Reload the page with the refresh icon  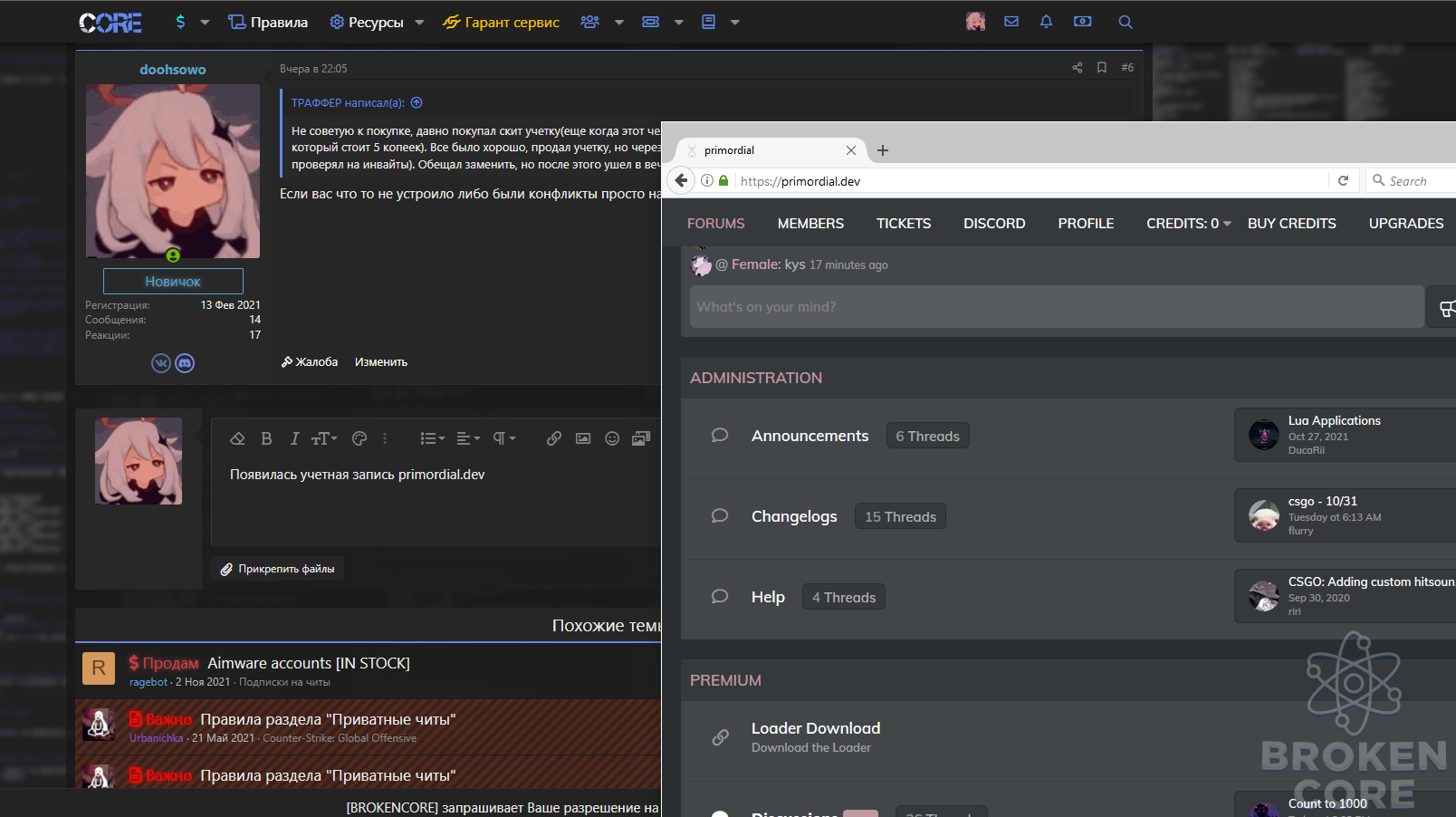coord(1344,180)
